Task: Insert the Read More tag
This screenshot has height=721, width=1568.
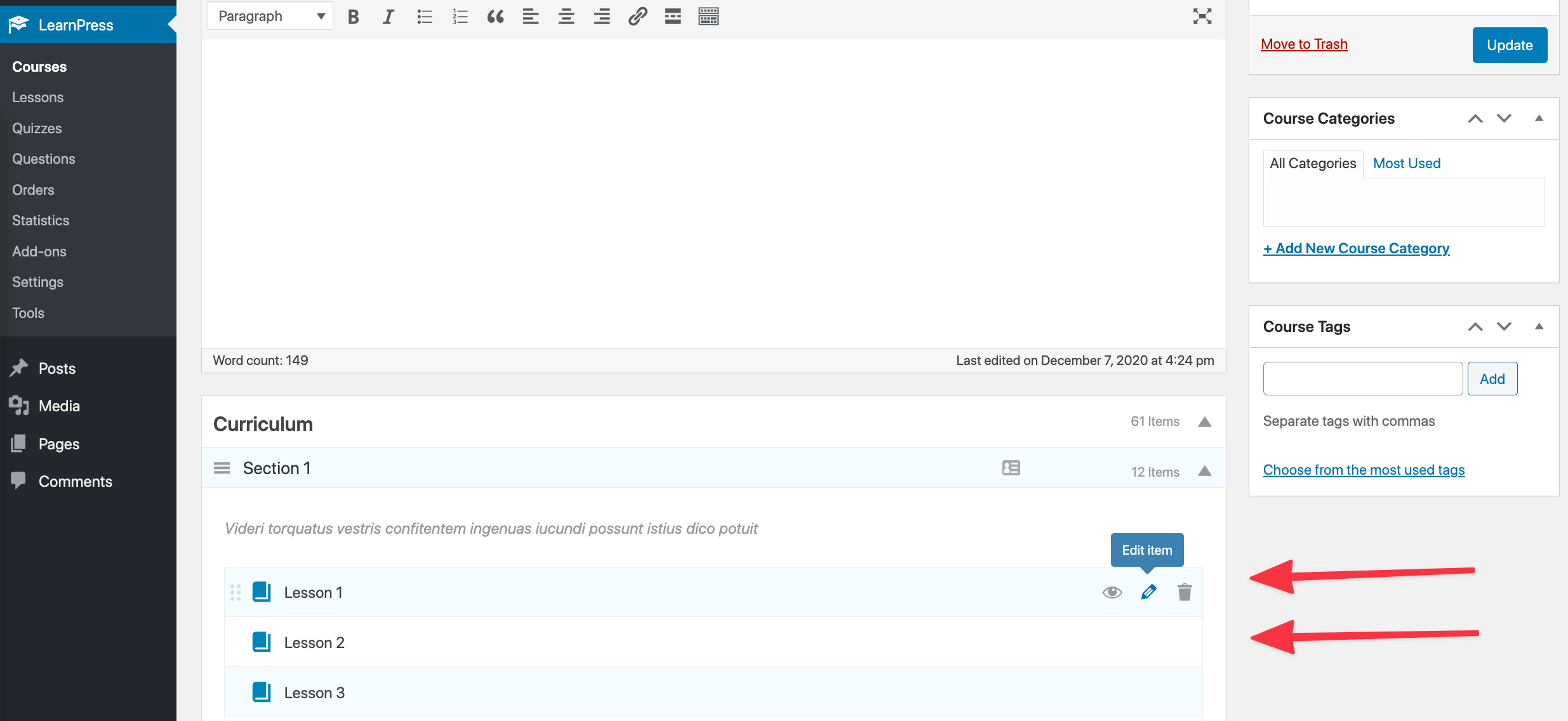Action: [673, 17]
